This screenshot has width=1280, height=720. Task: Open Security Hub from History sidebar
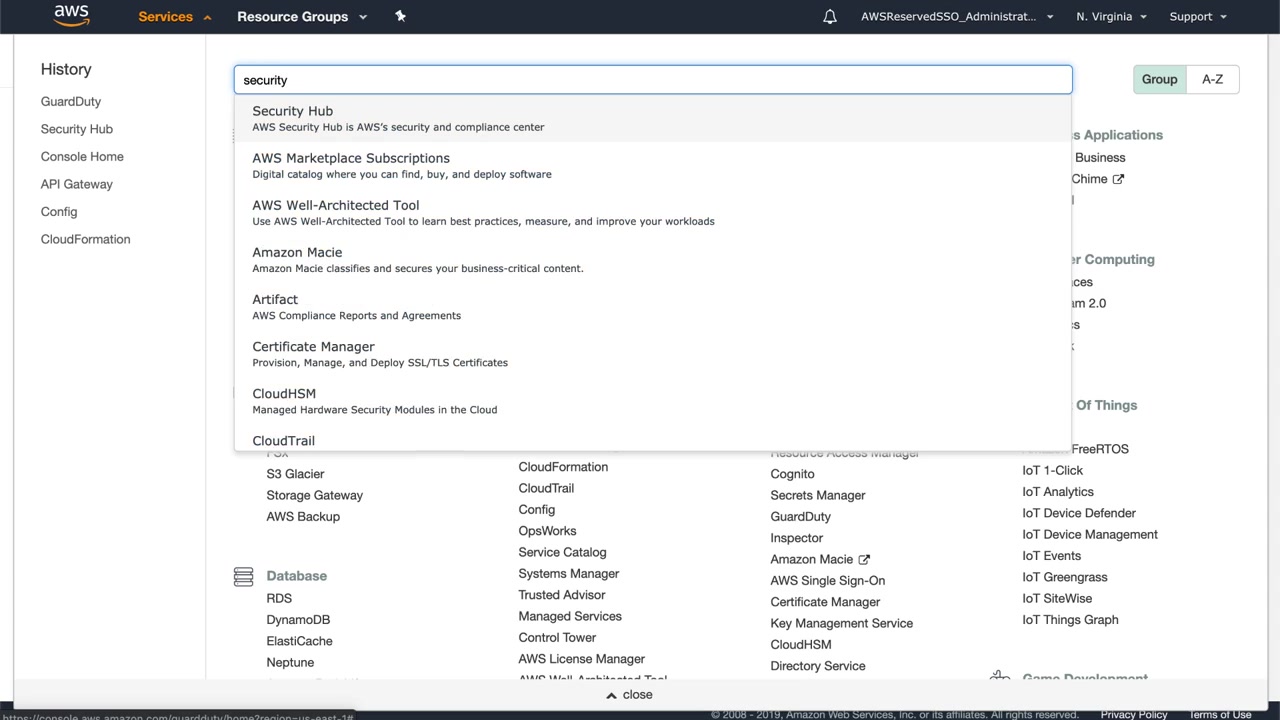[x=77, y=129]
